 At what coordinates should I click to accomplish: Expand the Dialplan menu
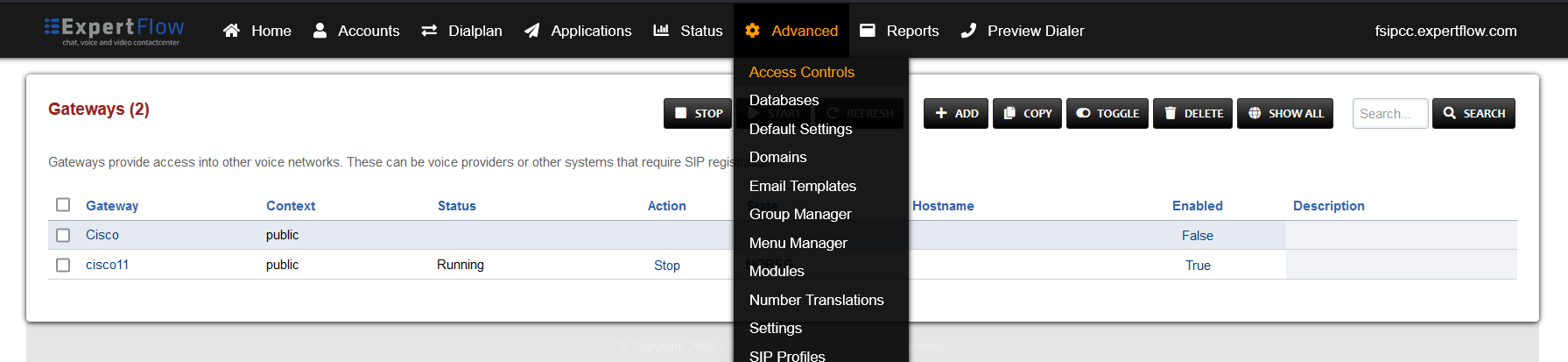(x=462, y=31)
